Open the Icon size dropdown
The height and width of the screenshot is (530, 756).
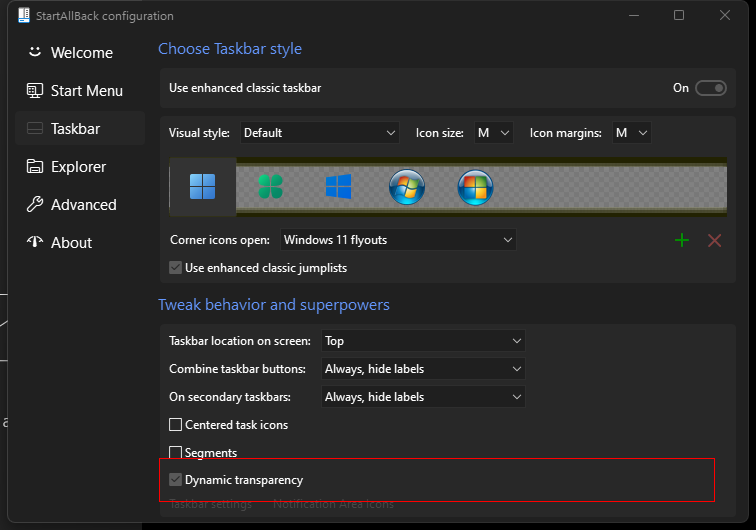(493, 133)
